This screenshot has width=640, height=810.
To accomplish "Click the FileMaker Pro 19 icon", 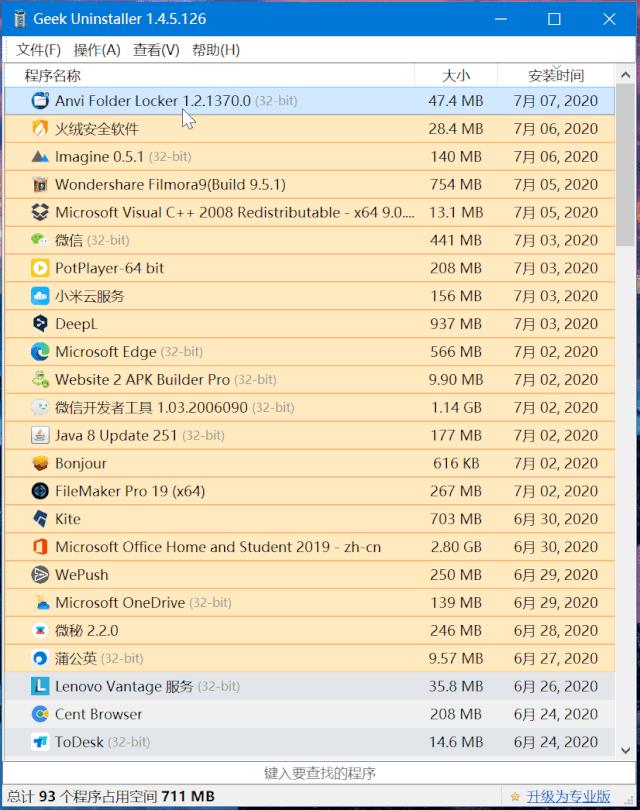I will (40, 491).
